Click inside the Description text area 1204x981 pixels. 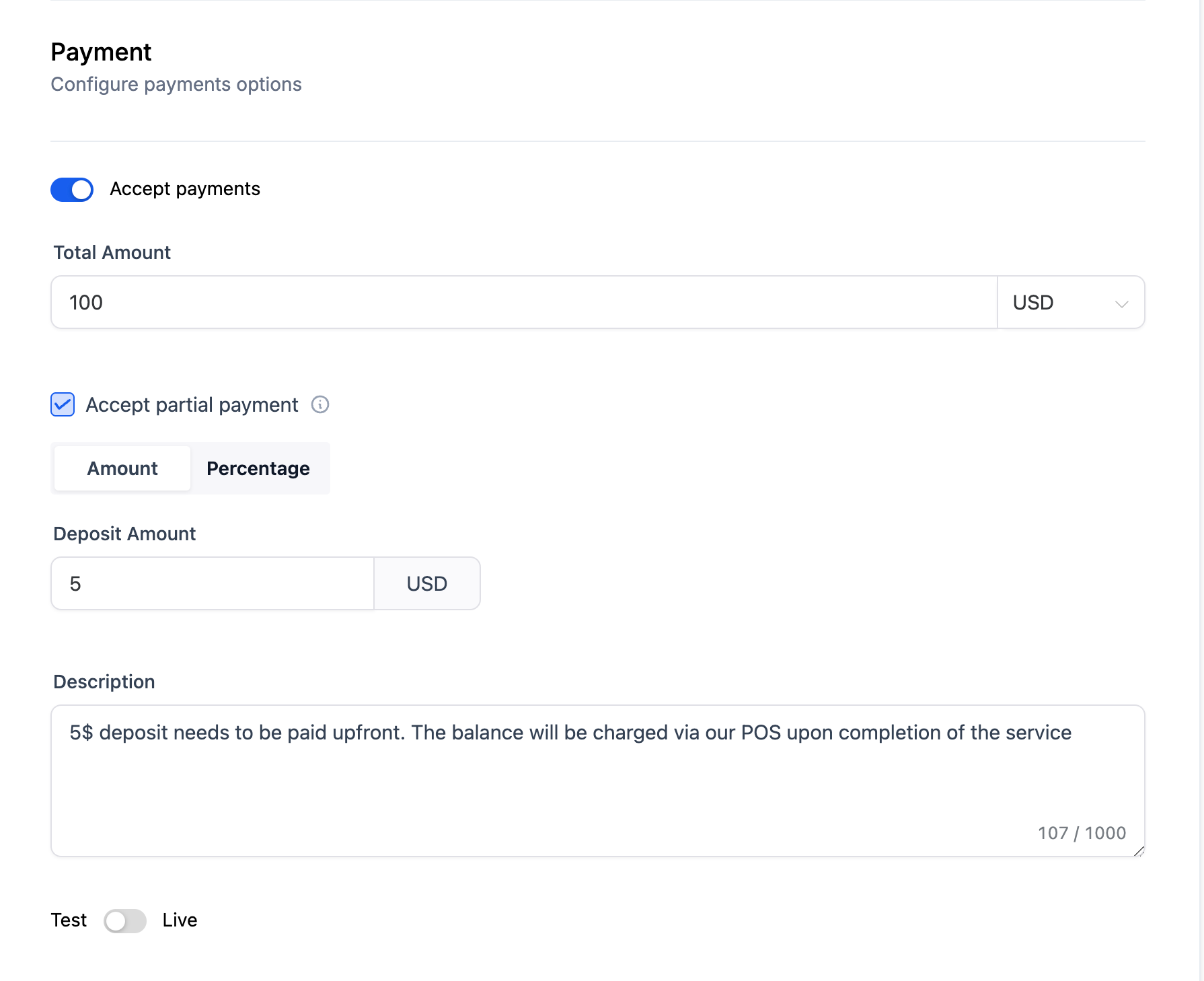pos(598,780)
